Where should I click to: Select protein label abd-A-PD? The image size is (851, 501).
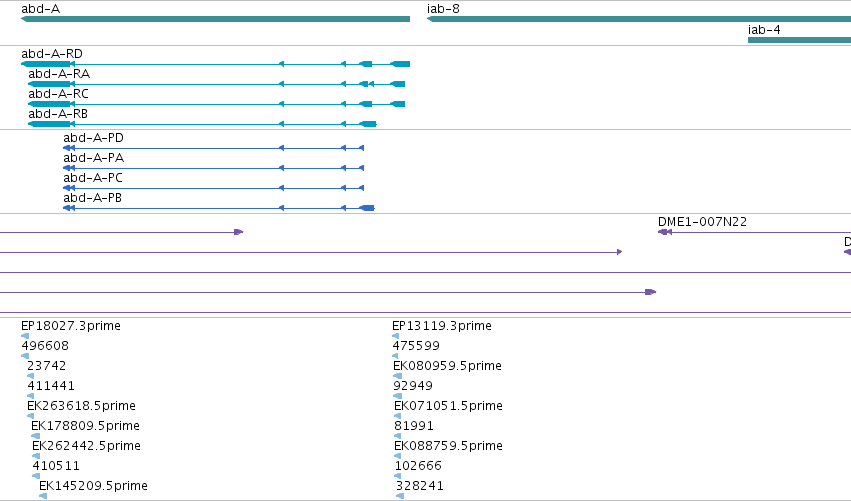pyautogui.click(x=93, y=138)
